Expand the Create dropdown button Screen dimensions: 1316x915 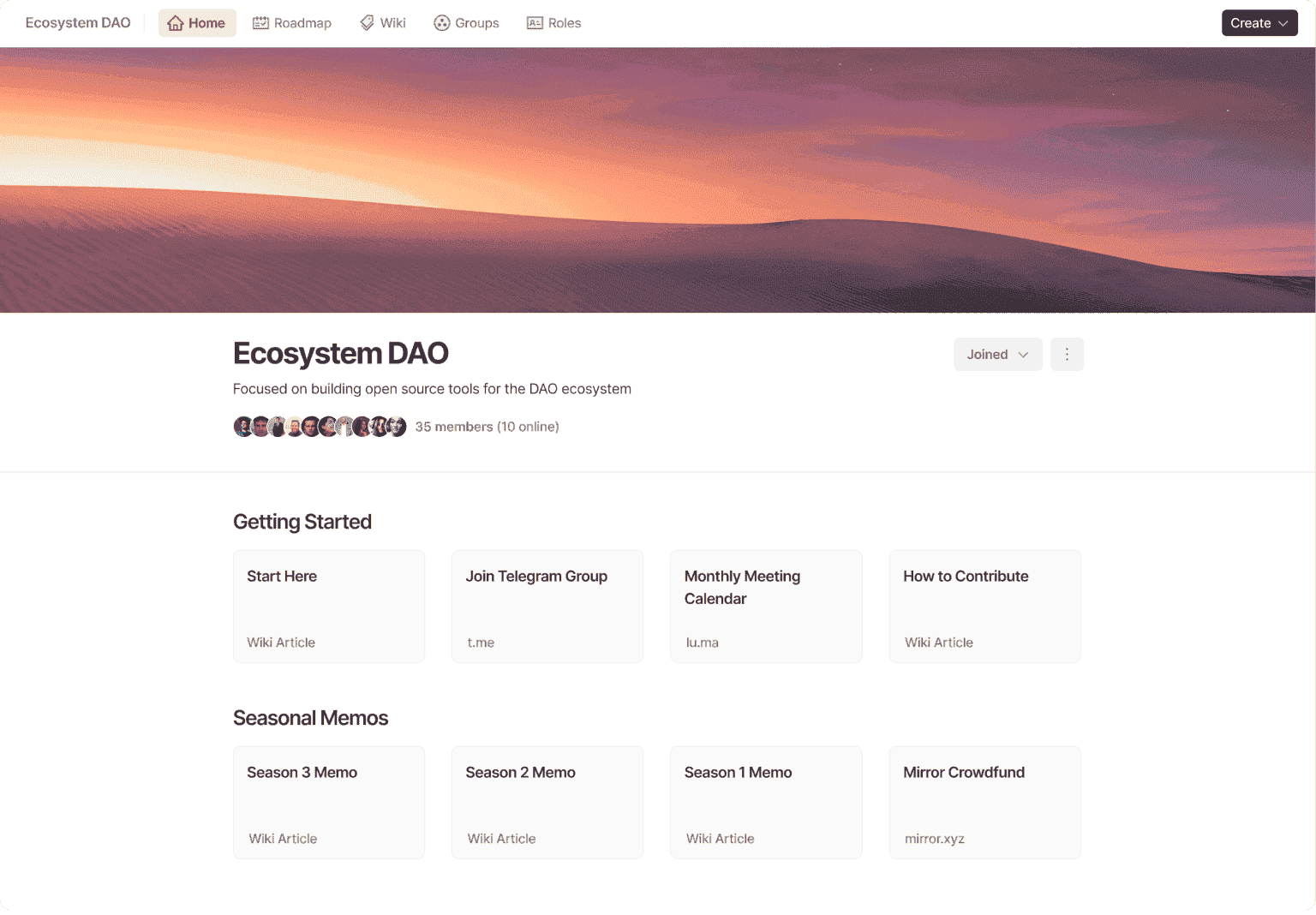(x=1259, y=23)
